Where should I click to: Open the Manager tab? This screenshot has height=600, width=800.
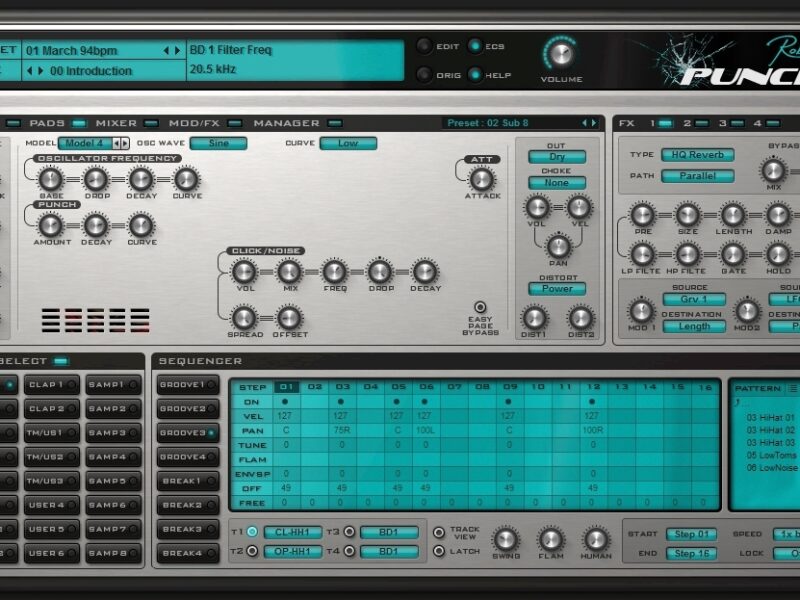click(x=286, y=123)
